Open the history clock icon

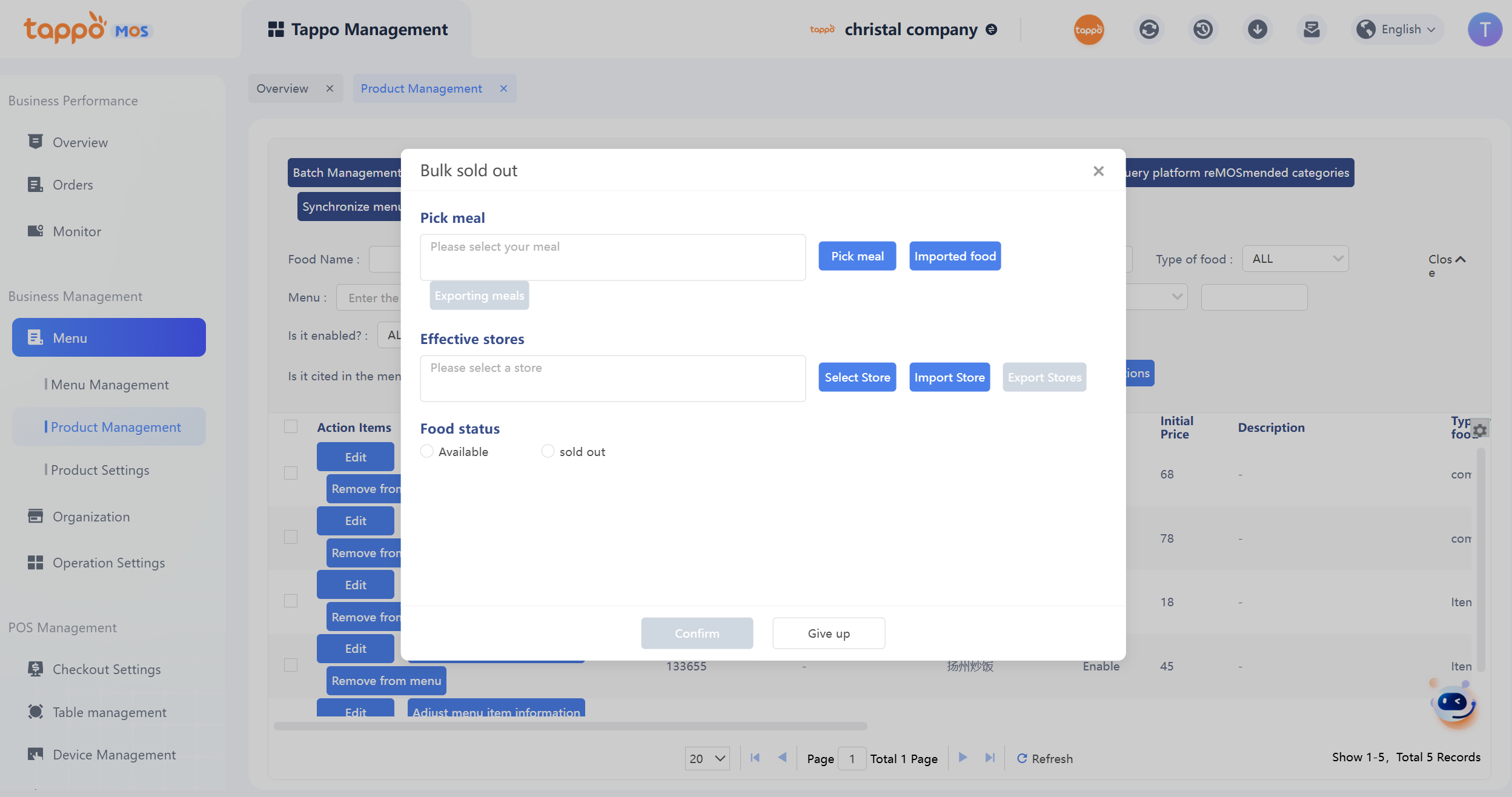pyautogui.click(x=1202, y=30)
